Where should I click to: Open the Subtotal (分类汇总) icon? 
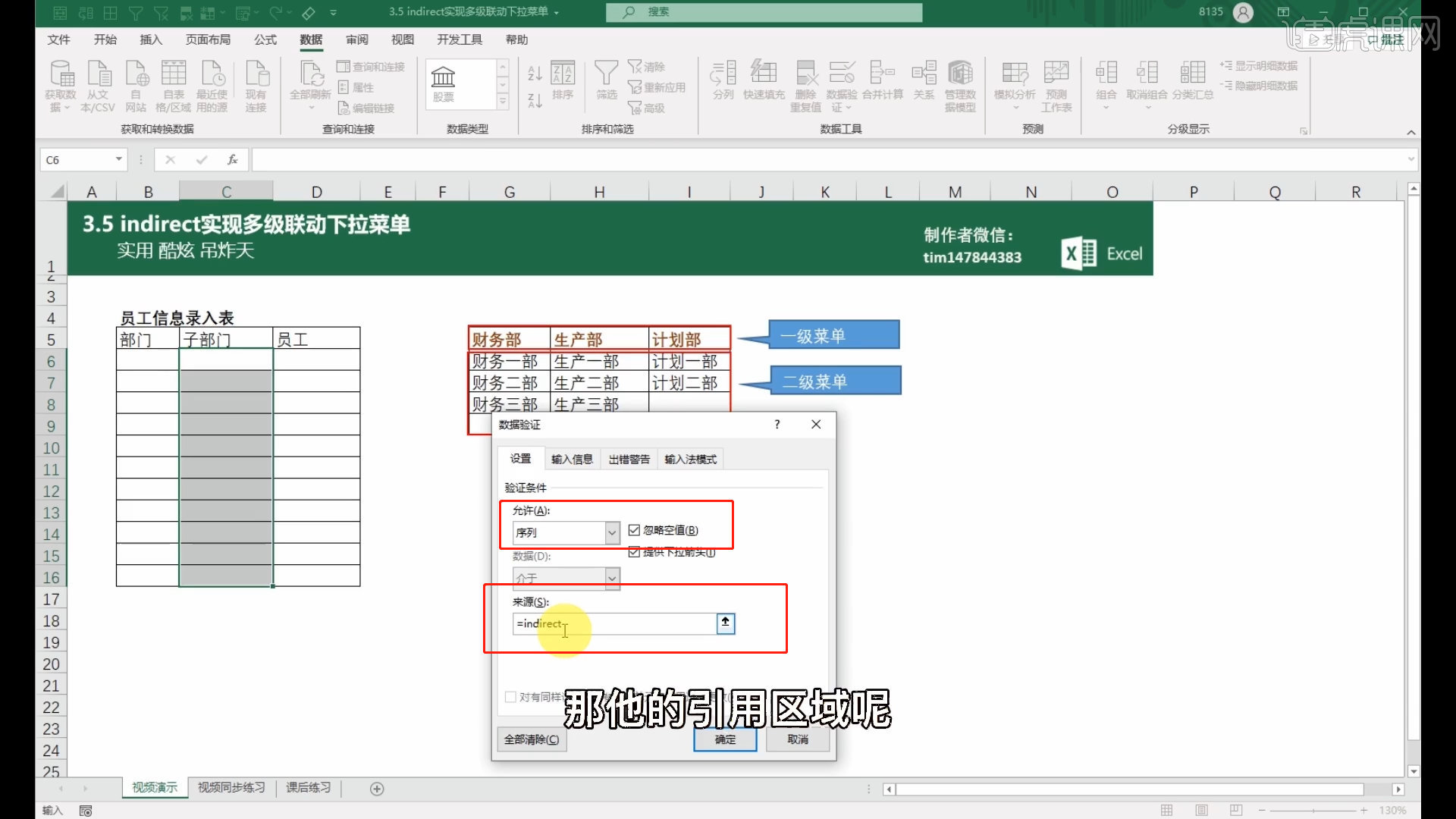coord(1193,80)
